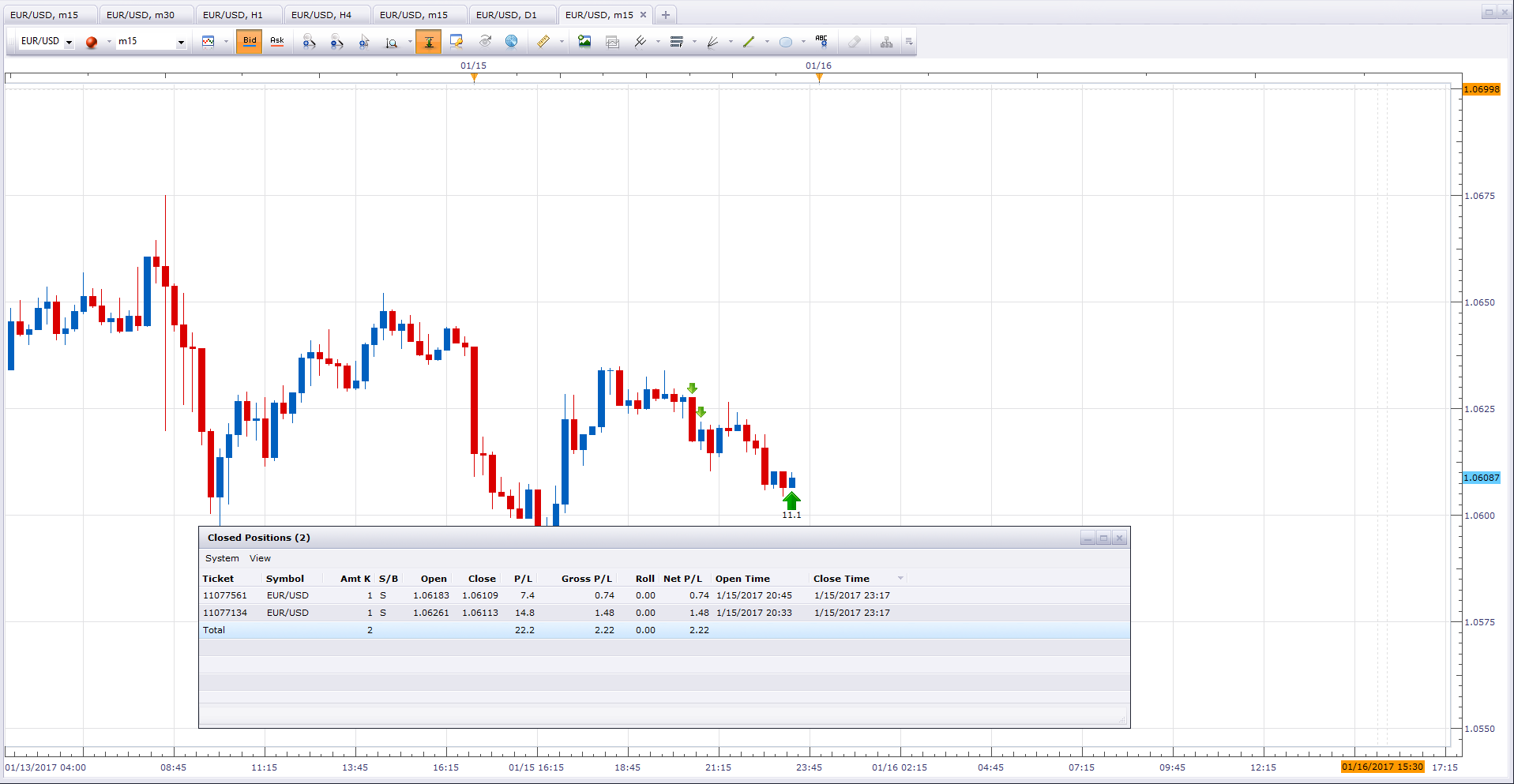Image resolution: width=1514 pixels, height=784 pixels.
Task: Expand the red ball icon dropdown arrow
Action: point(109,42)
